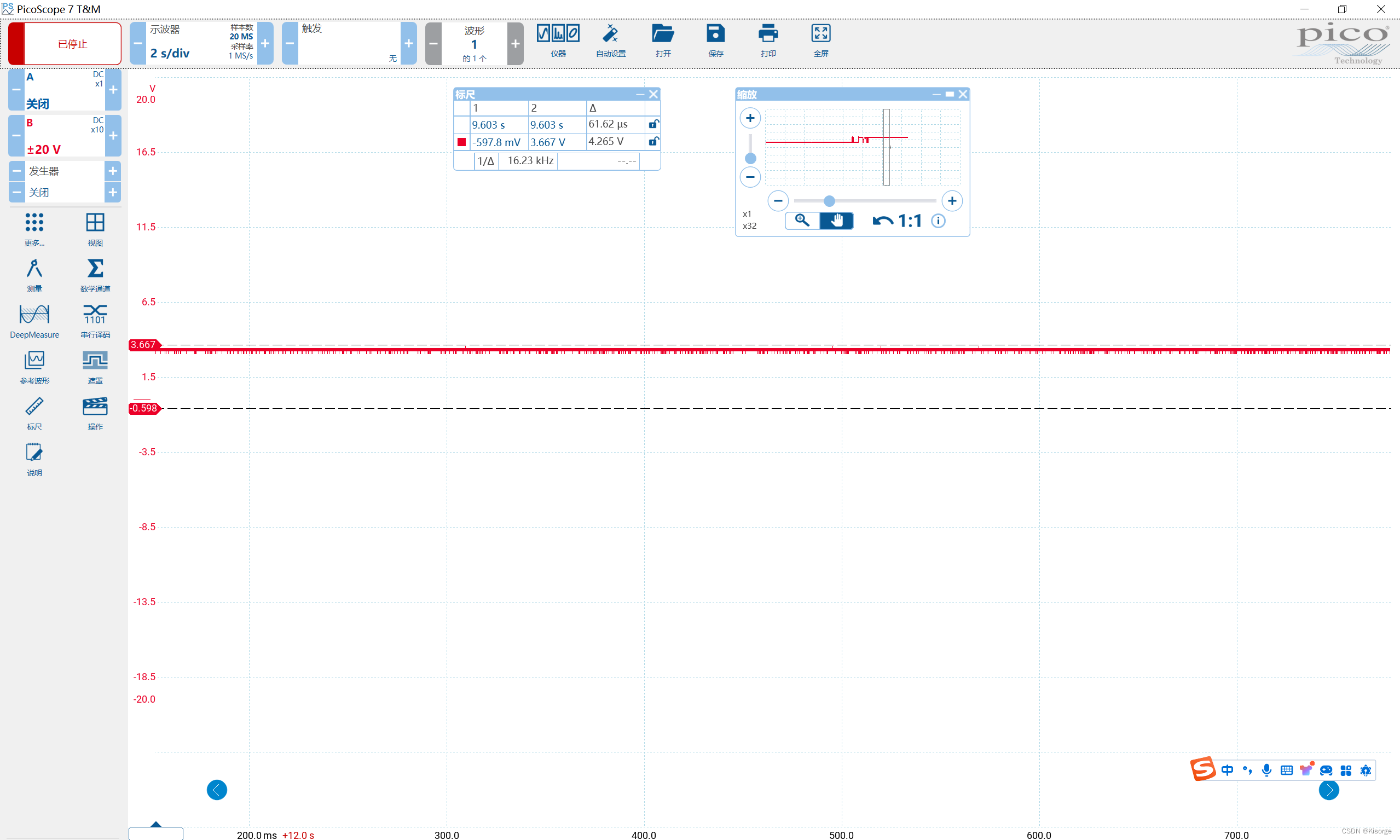This screenshot has width=1400, height=840.
Task: Close the 缩放 zoom panel
Action: click(x=963, y=94)
